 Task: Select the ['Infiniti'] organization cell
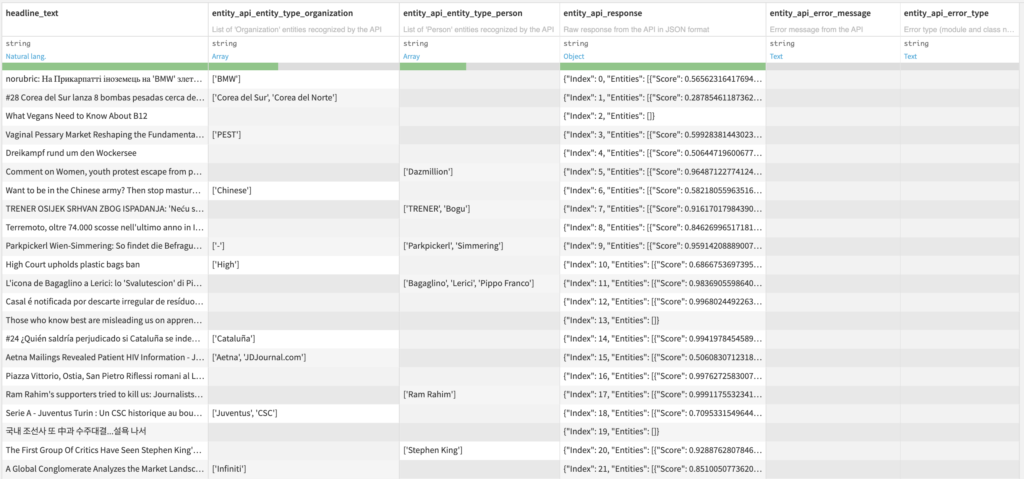pos(303,468)
